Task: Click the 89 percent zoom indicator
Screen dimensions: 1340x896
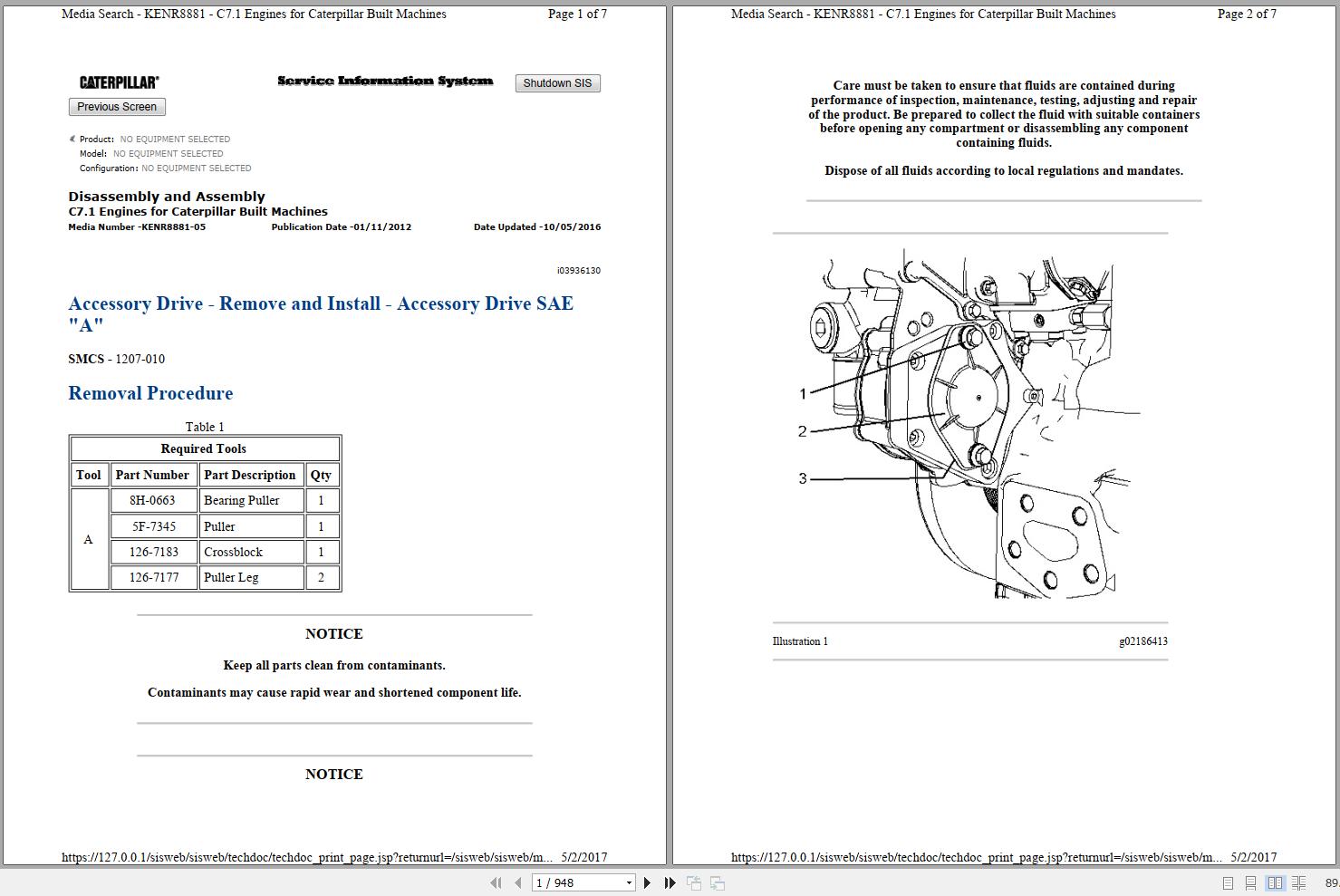Action: pos(1332,882)
